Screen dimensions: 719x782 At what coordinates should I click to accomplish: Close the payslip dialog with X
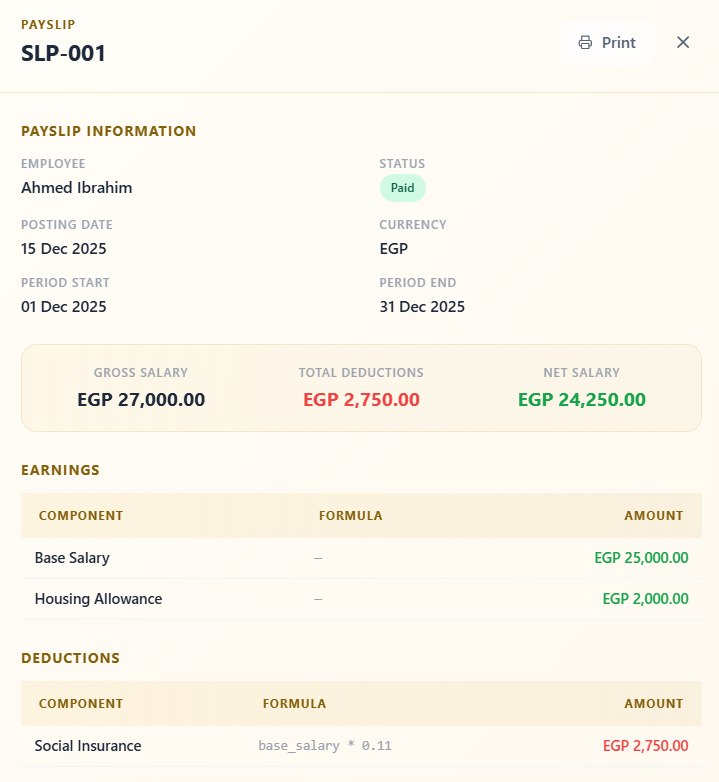tap(683, 42)
